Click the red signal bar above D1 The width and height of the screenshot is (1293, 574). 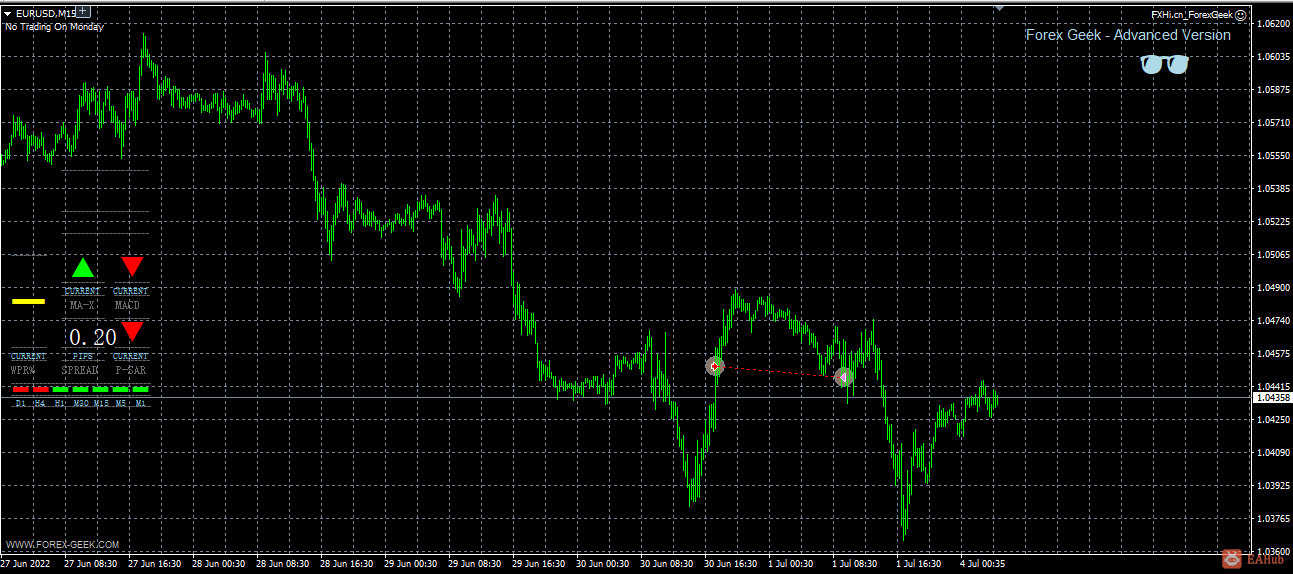click(20, 388)
